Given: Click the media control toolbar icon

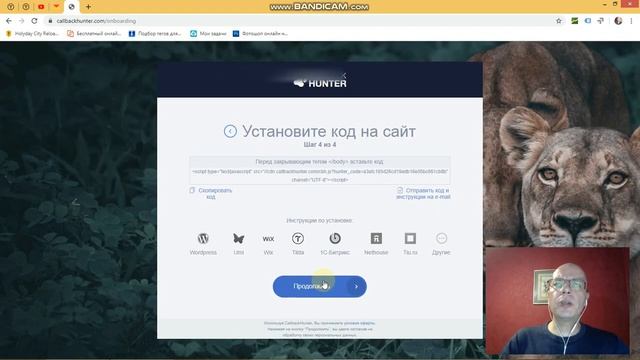Looking at the screenshot, I should 600,21.
